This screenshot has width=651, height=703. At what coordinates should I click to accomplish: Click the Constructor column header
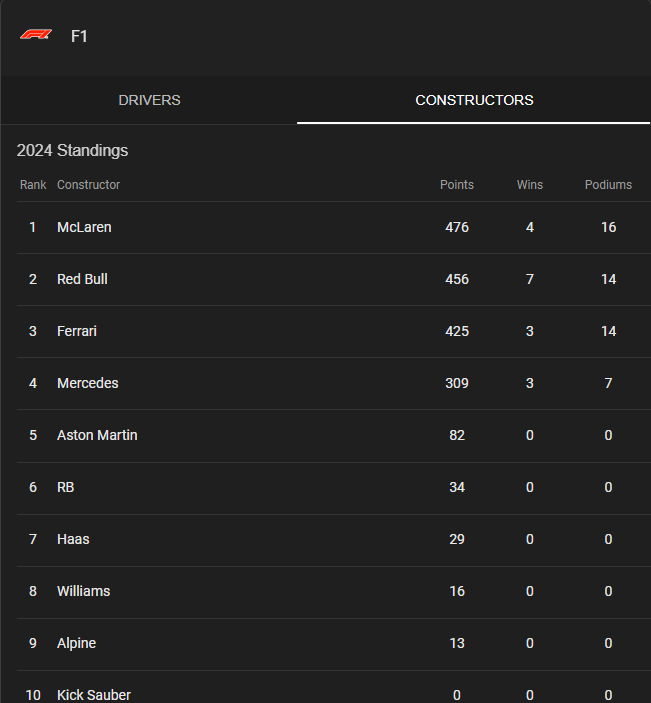[88, 185]
